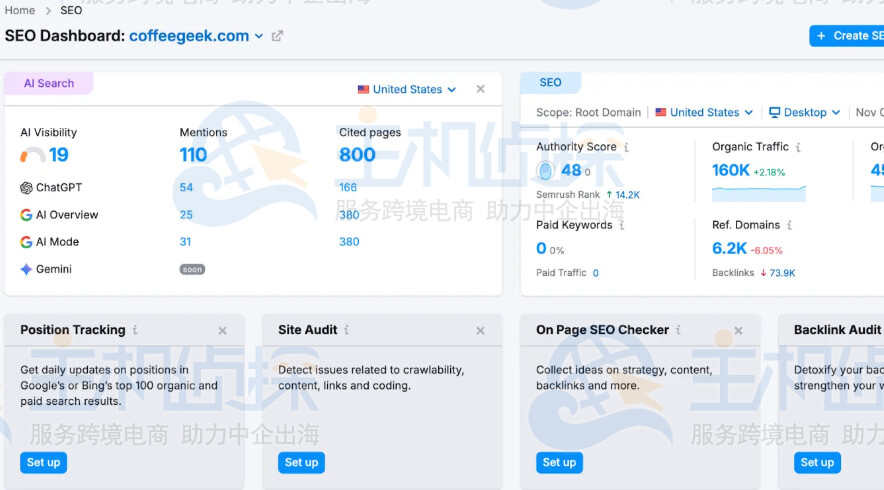Click the Scope: Root Domain label
This screenshot has width=884, height=490.
click(588, 112)
